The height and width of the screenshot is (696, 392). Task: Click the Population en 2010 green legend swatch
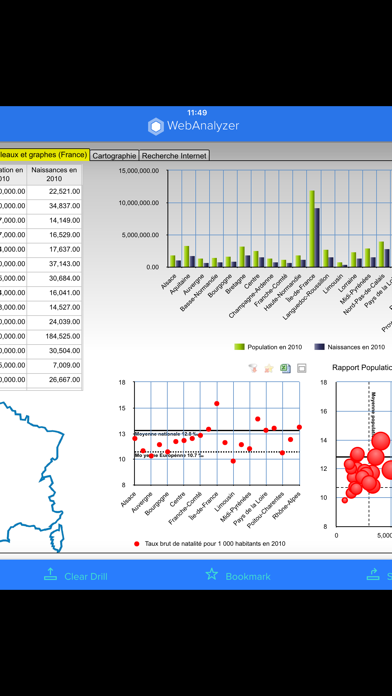(239, 347)
